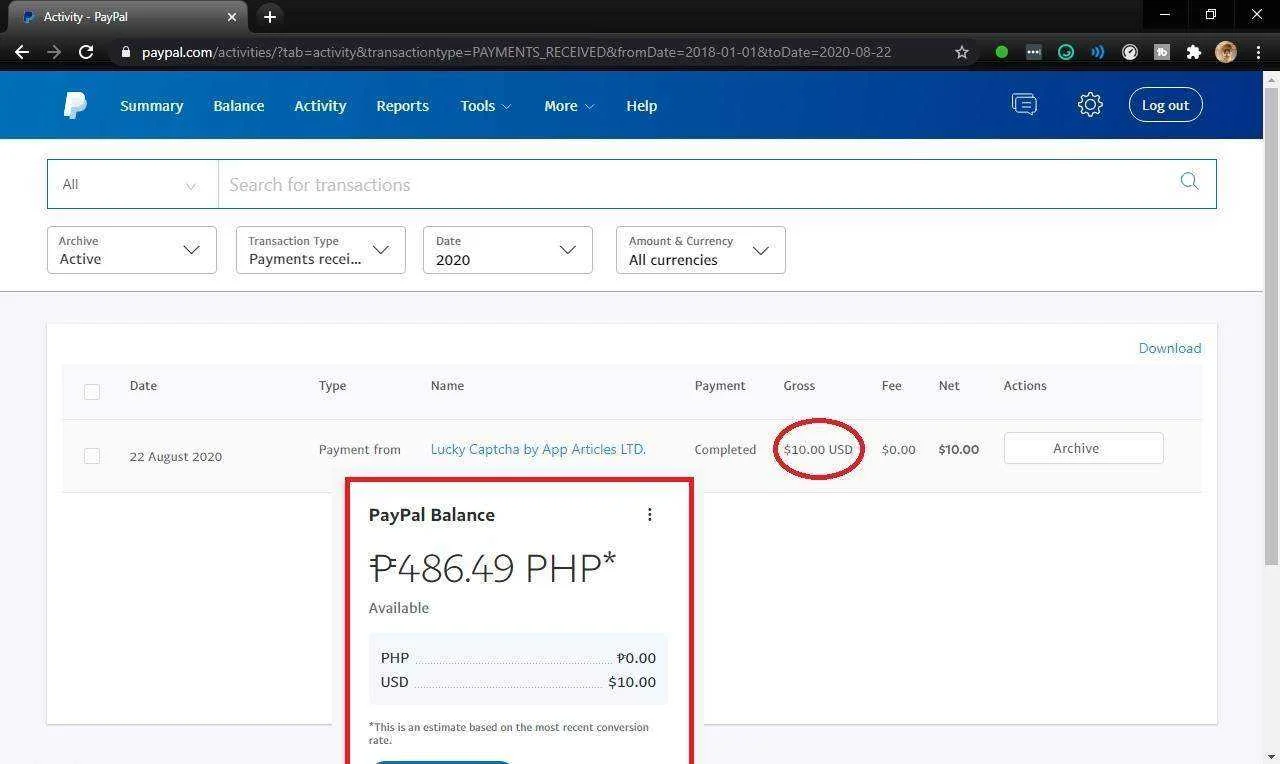
Task: Click the Name column header
Action: 447,385
